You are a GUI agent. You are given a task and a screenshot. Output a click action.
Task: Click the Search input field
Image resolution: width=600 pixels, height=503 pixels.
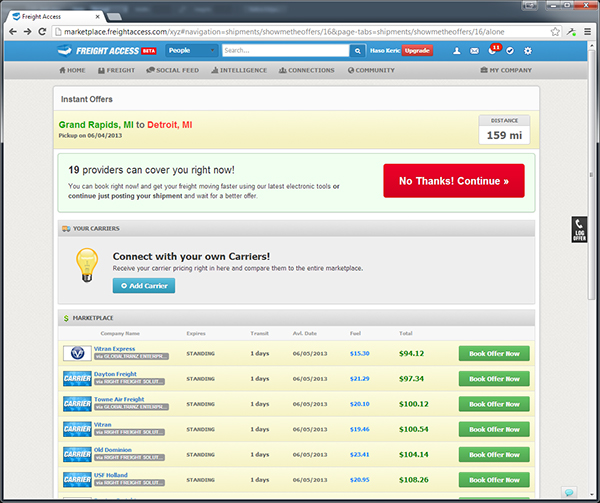tap(286, 50)
